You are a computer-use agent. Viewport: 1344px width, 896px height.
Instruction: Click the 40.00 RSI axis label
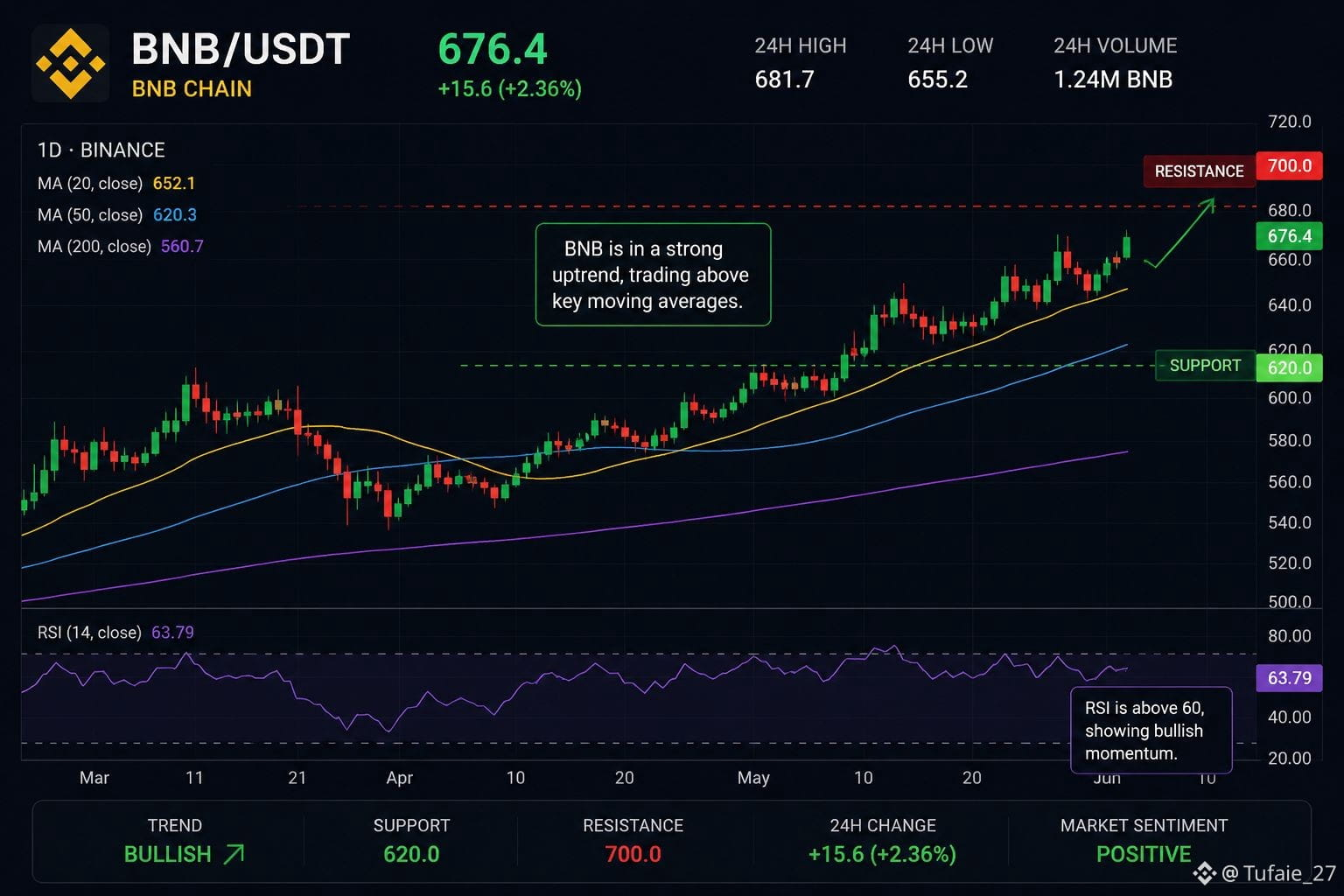pyautogui.click(x=1290, y=717)
